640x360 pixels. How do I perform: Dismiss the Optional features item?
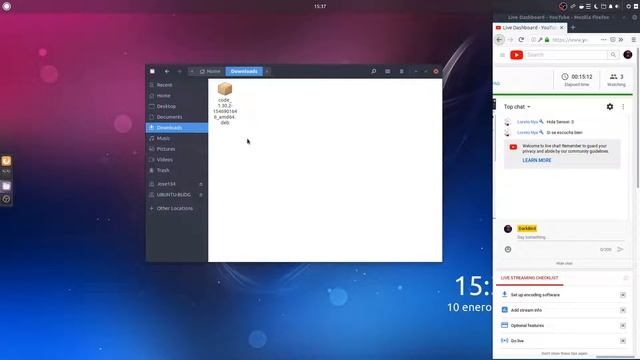(x=623, y=325)
